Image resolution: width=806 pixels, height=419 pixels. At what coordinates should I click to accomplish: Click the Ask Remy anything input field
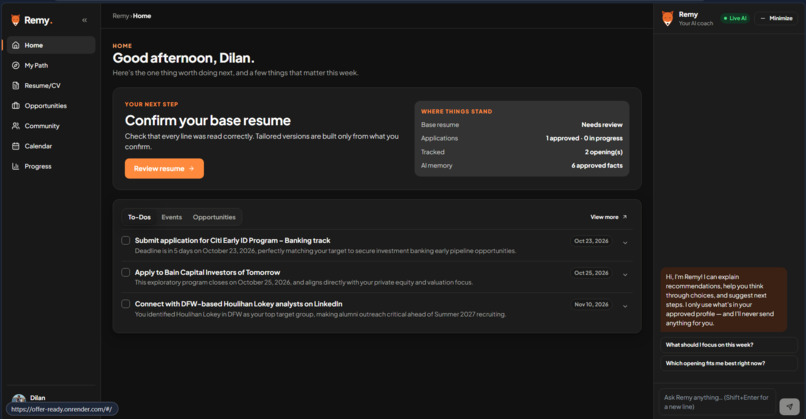[x=717, y=402]
